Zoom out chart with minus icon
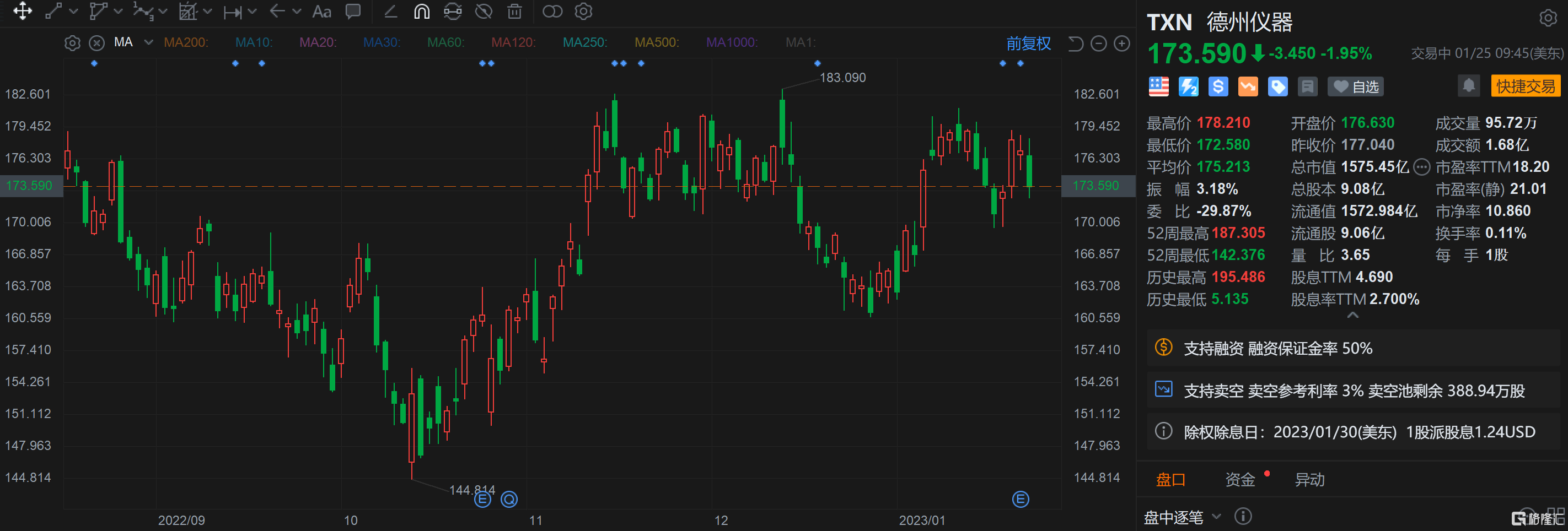Screen dimensions: 1568x531 (1098, 44)
